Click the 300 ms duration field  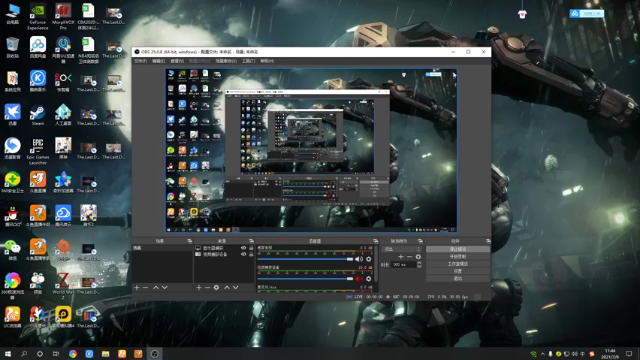coord(404,264)
